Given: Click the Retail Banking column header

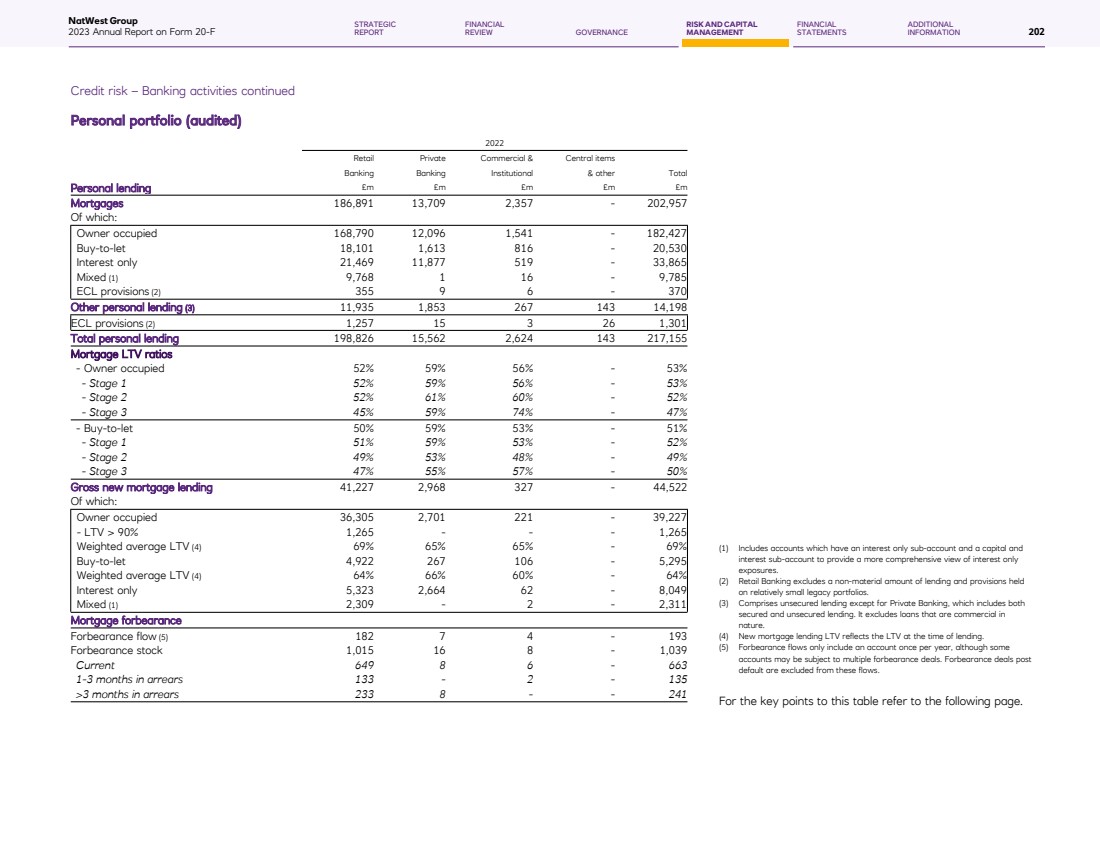Looking at the screenshot, I should (357, 165).
